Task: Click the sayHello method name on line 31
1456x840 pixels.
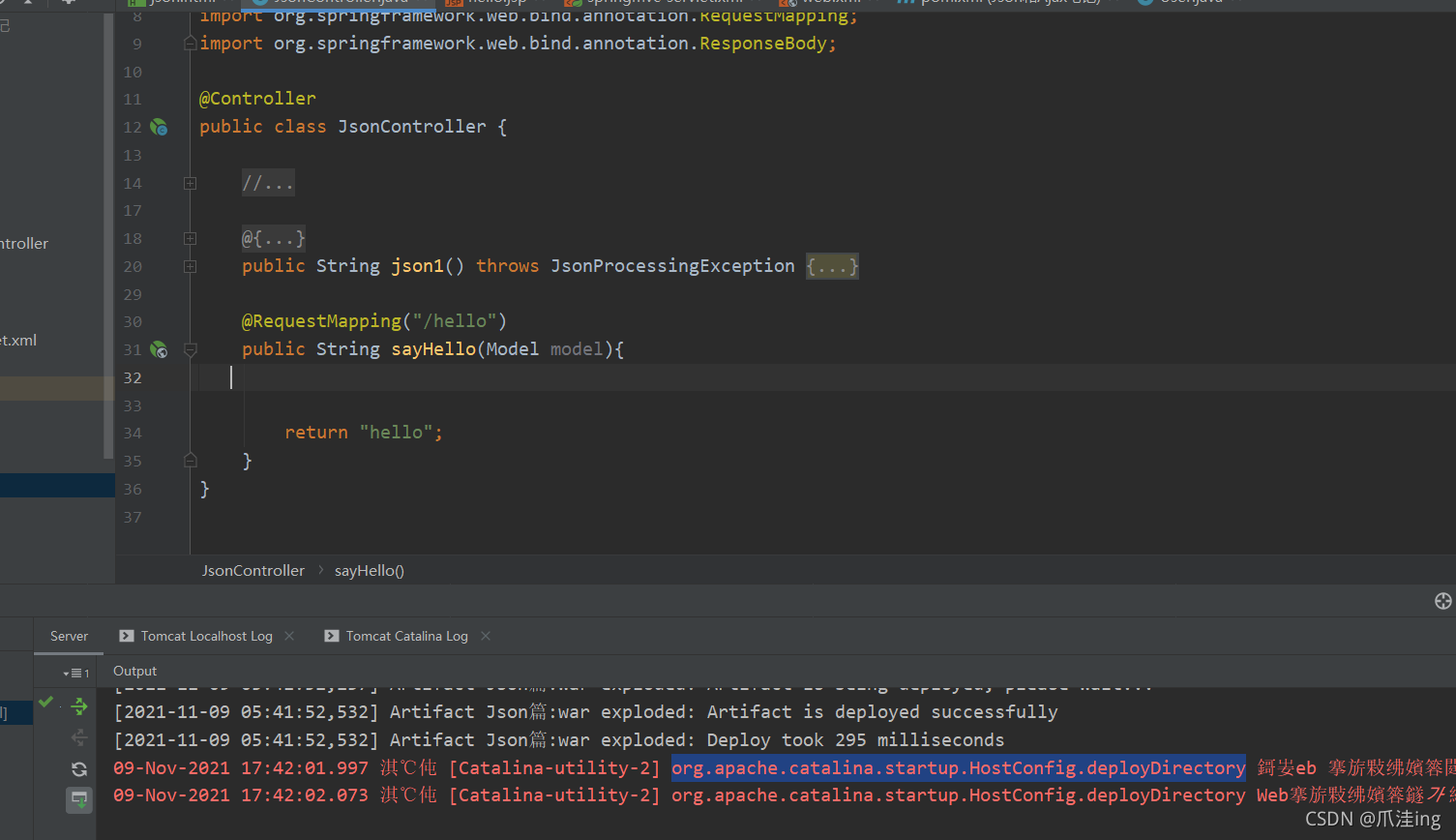Action: (x=433, y=349)
